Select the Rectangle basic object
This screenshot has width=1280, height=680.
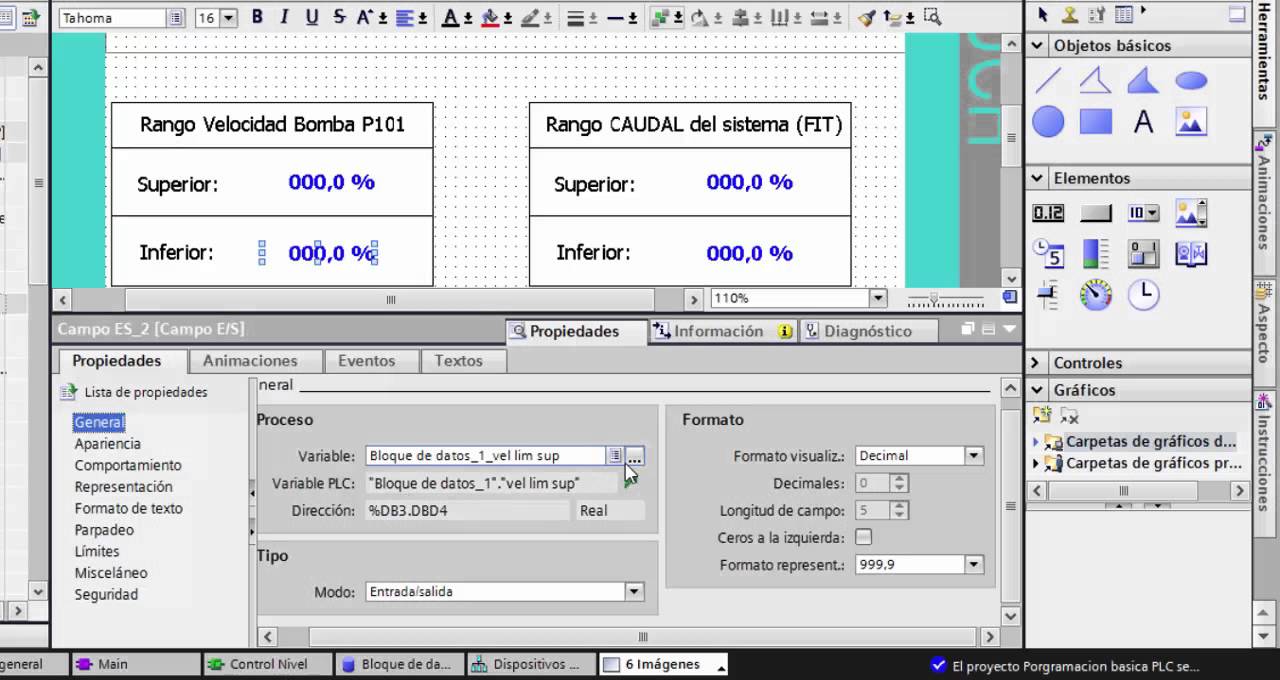(x=1096, y=122)
